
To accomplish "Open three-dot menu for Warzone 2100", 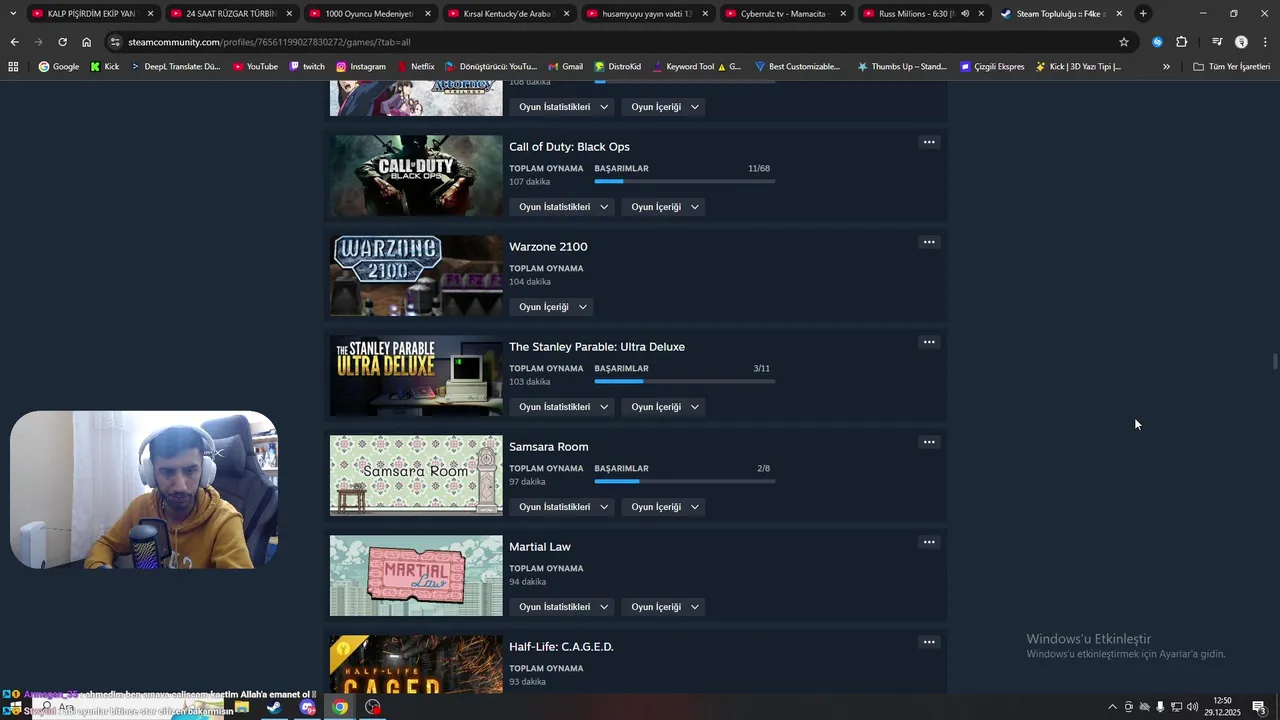I will (929, 242).
